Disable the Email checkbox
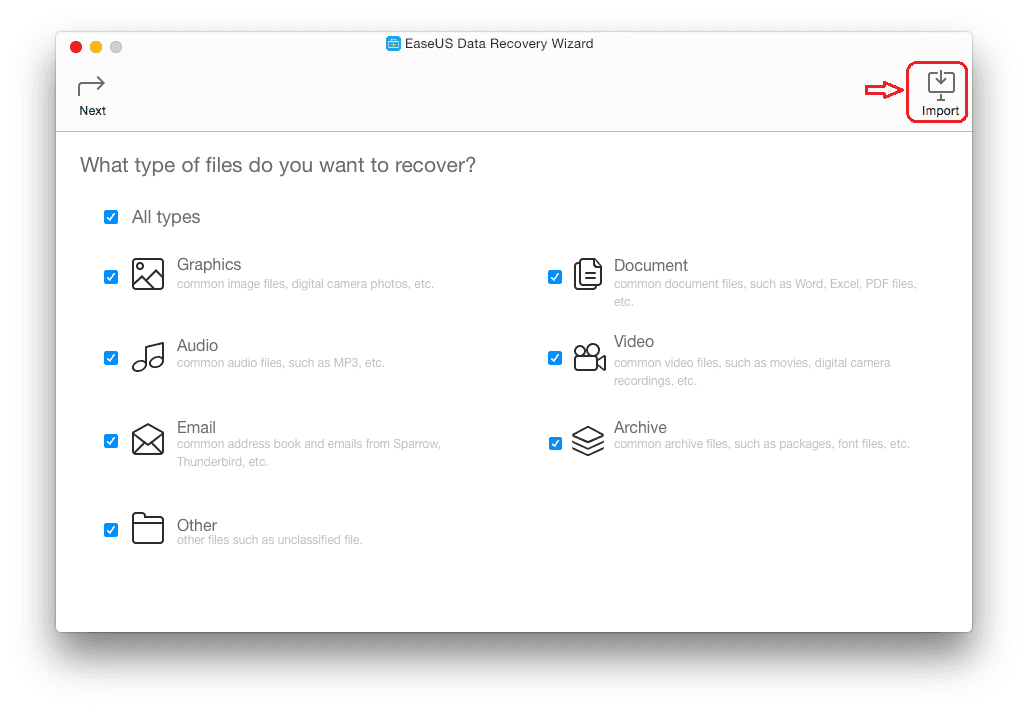Image resolution: width=1028 pixels, height=712 pixels. pyautogui.click(x=111, y=441)
